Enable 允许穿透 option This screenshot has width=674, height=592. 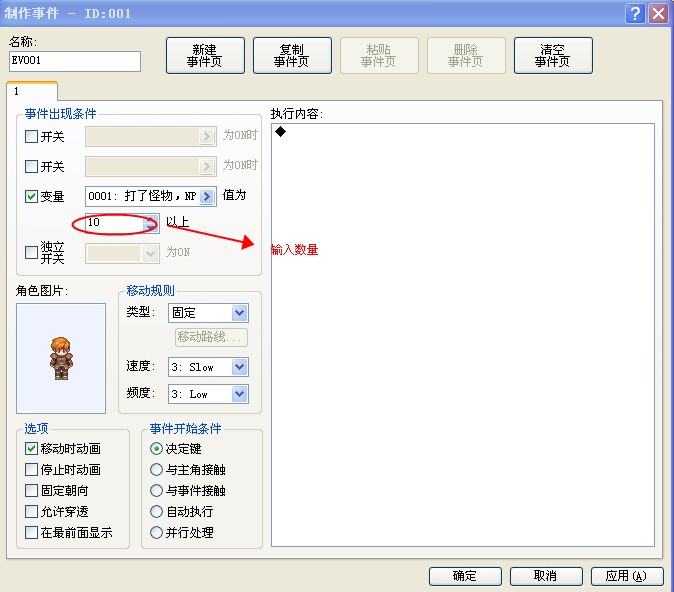31,512
